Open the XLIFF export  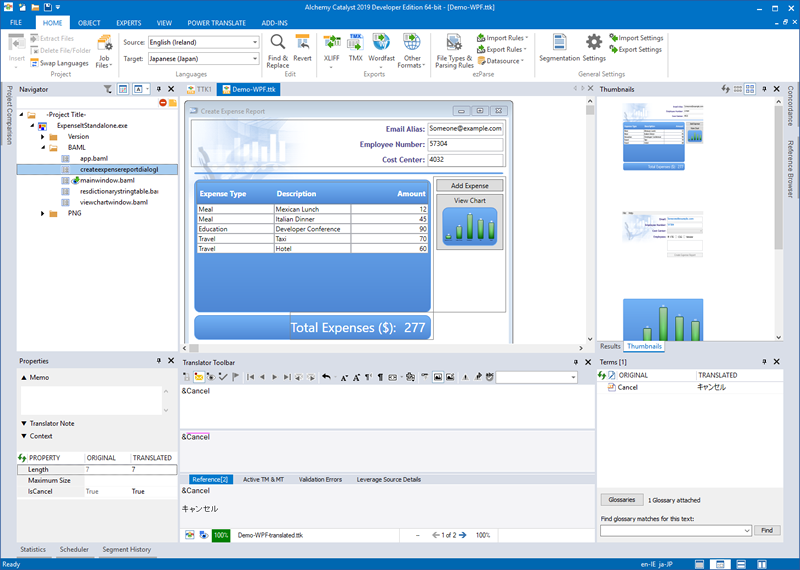[x=332, y=51]
